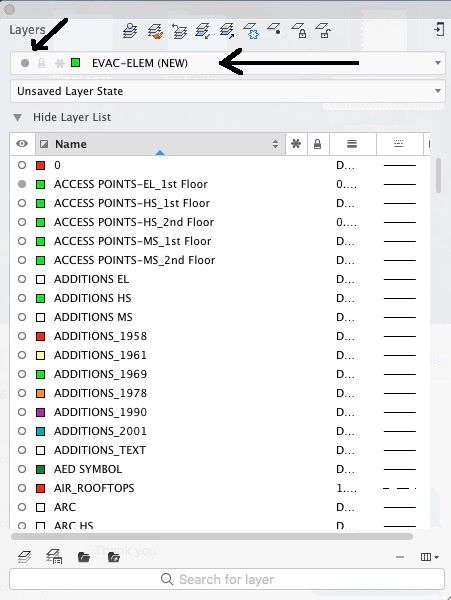Viewport: 451px width, 600px height.
Task: Toggle visibility of ADDITIONS EL layer
Action: pyautogui.click(x=22, y=279)
